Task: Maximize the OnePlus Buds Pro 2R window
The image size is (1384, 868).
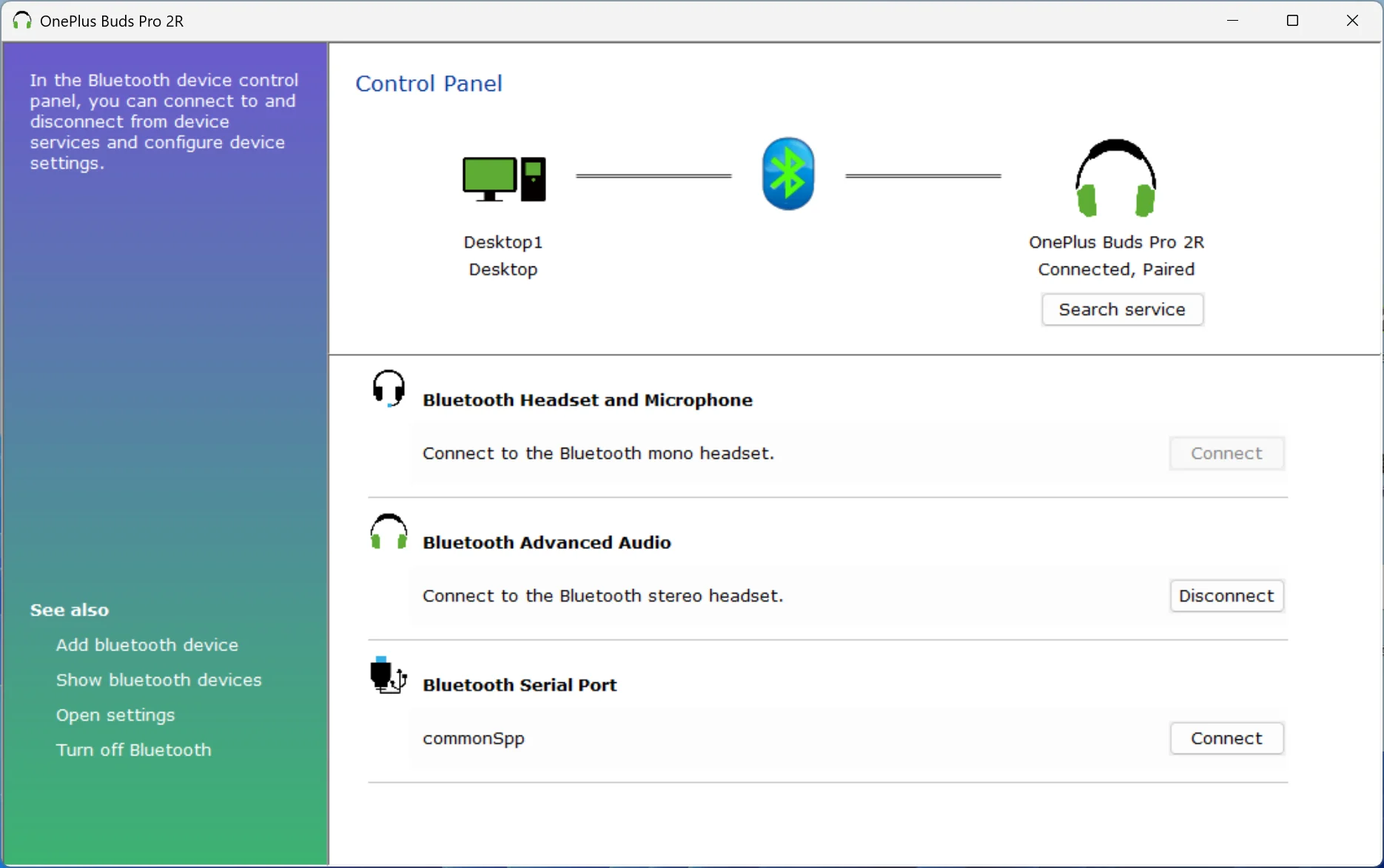Action: pos(1292,21)
